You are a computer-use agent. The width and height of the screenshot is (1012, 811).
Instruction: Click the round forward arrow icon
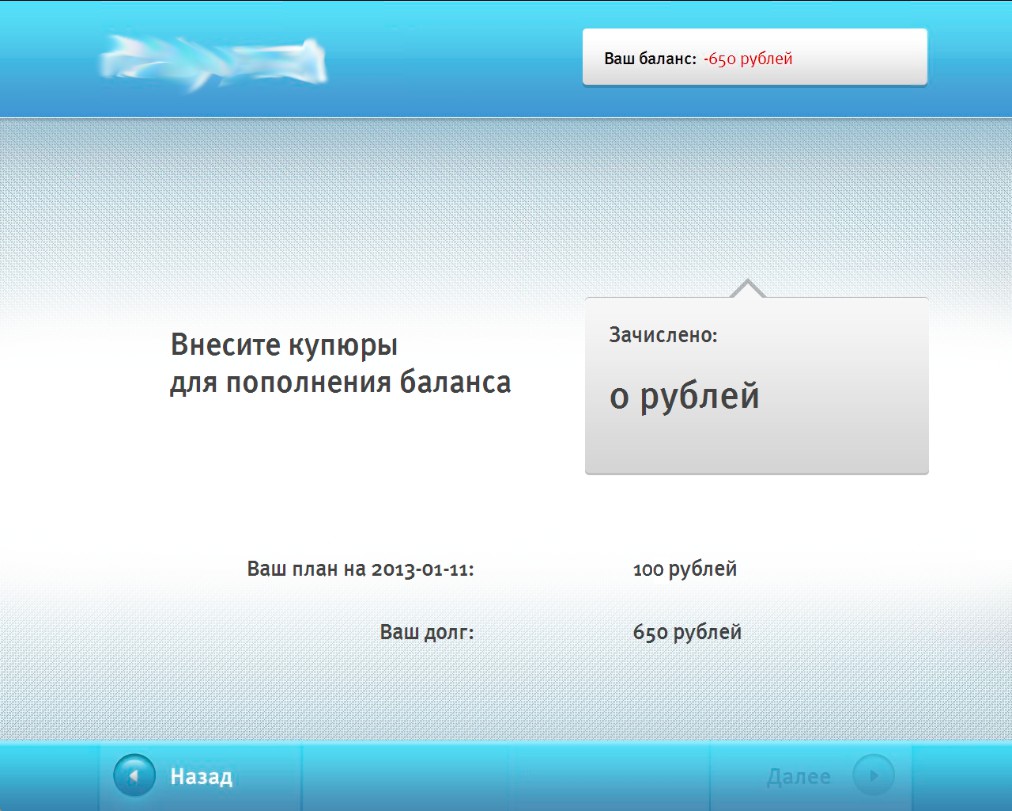[x=873, y=776]
